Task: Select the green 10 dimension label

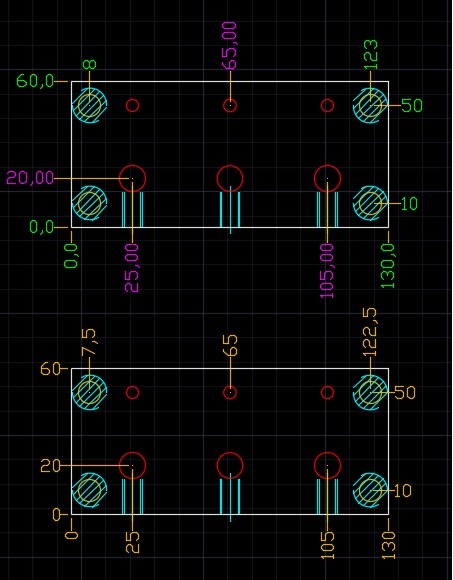Action: 409,204
